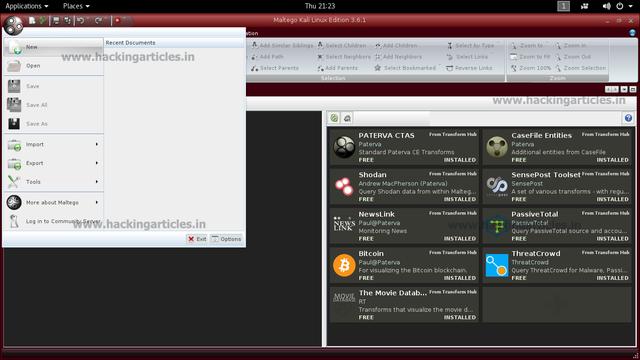Click the Transform Hub refresh icon
640x360 pixels.
point(334,118)
